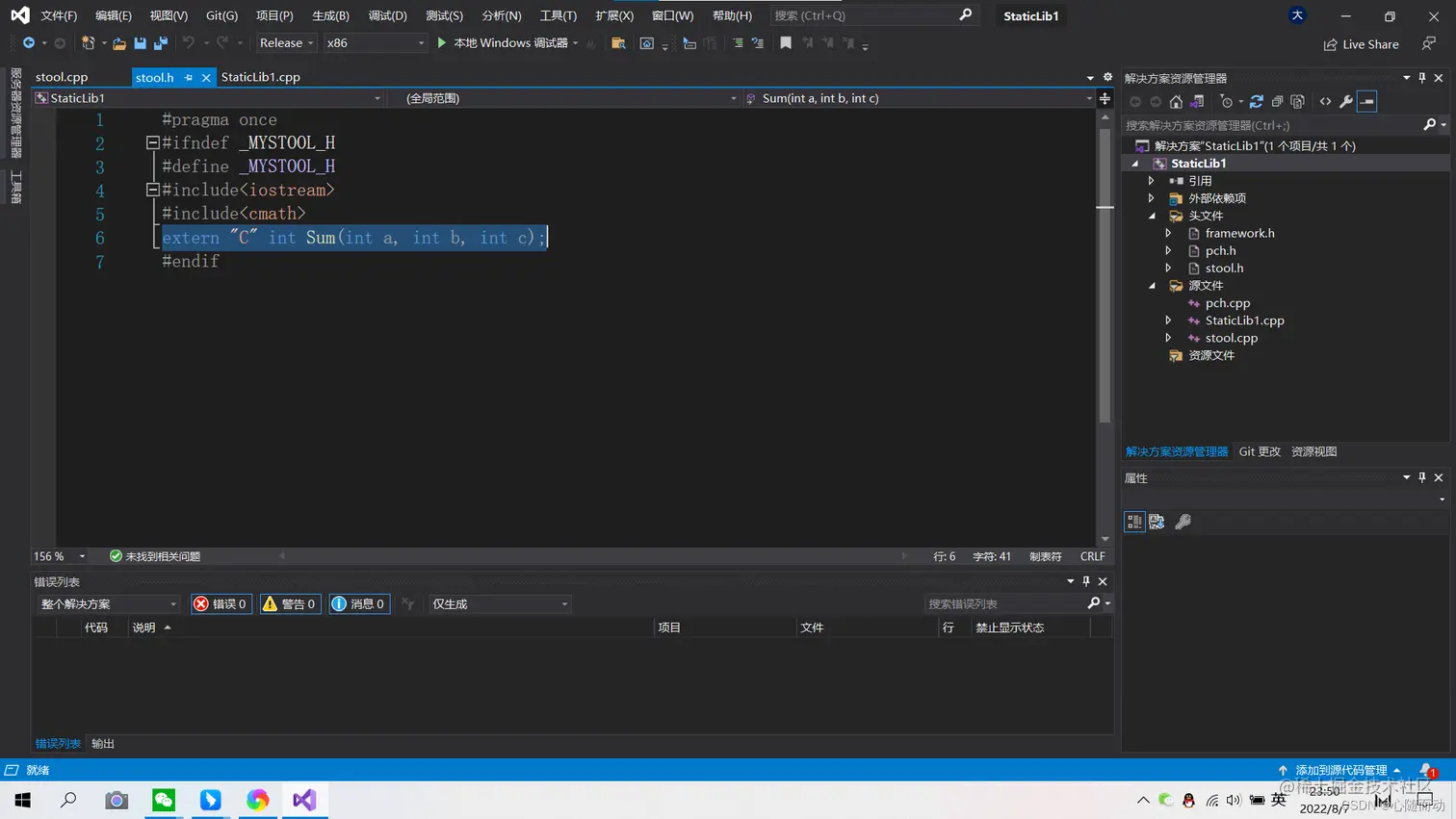1456x819 pixels.
Task: Click the collapse all icon in Solution Explorer
Action: tap(1277, 101)
